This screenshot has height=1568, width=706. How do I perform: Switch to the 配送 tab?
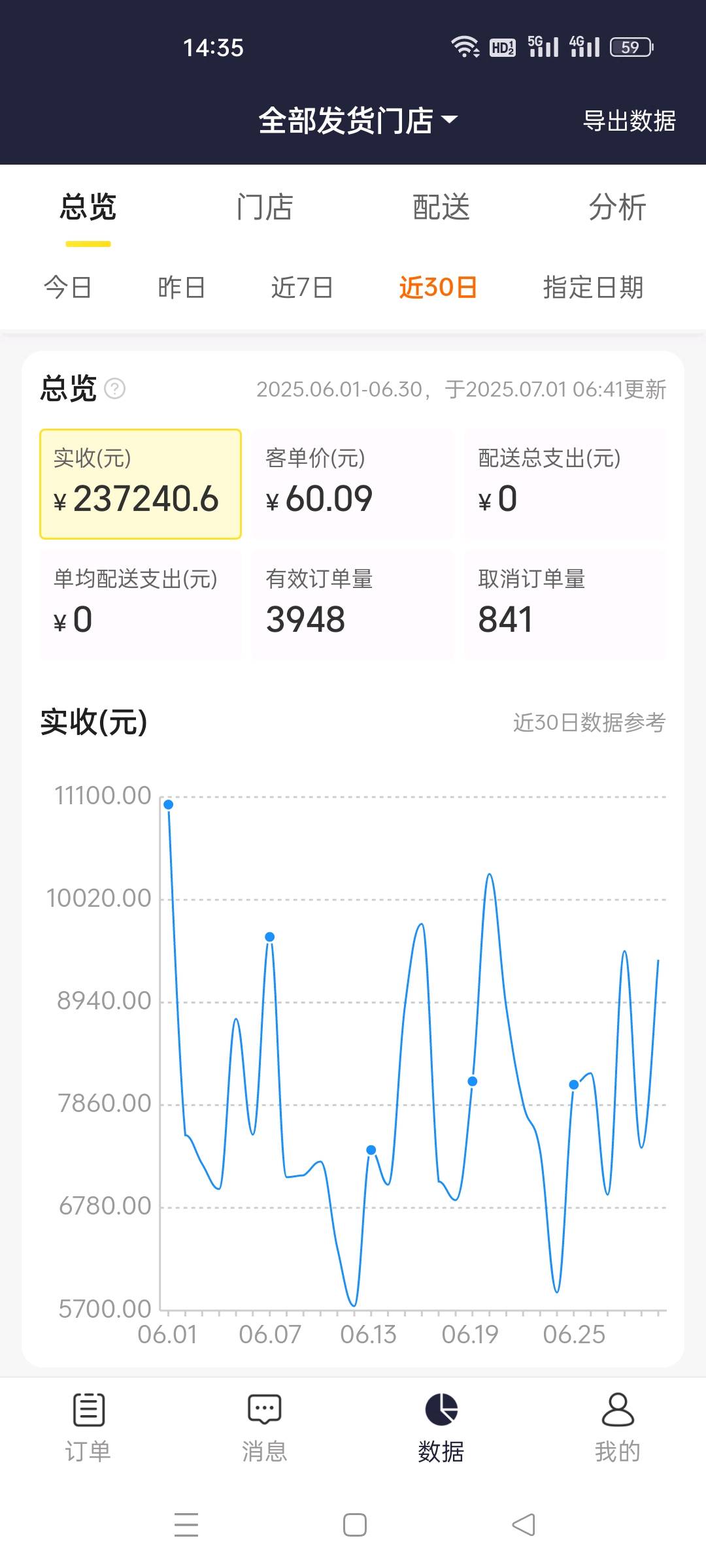[441, 207]
